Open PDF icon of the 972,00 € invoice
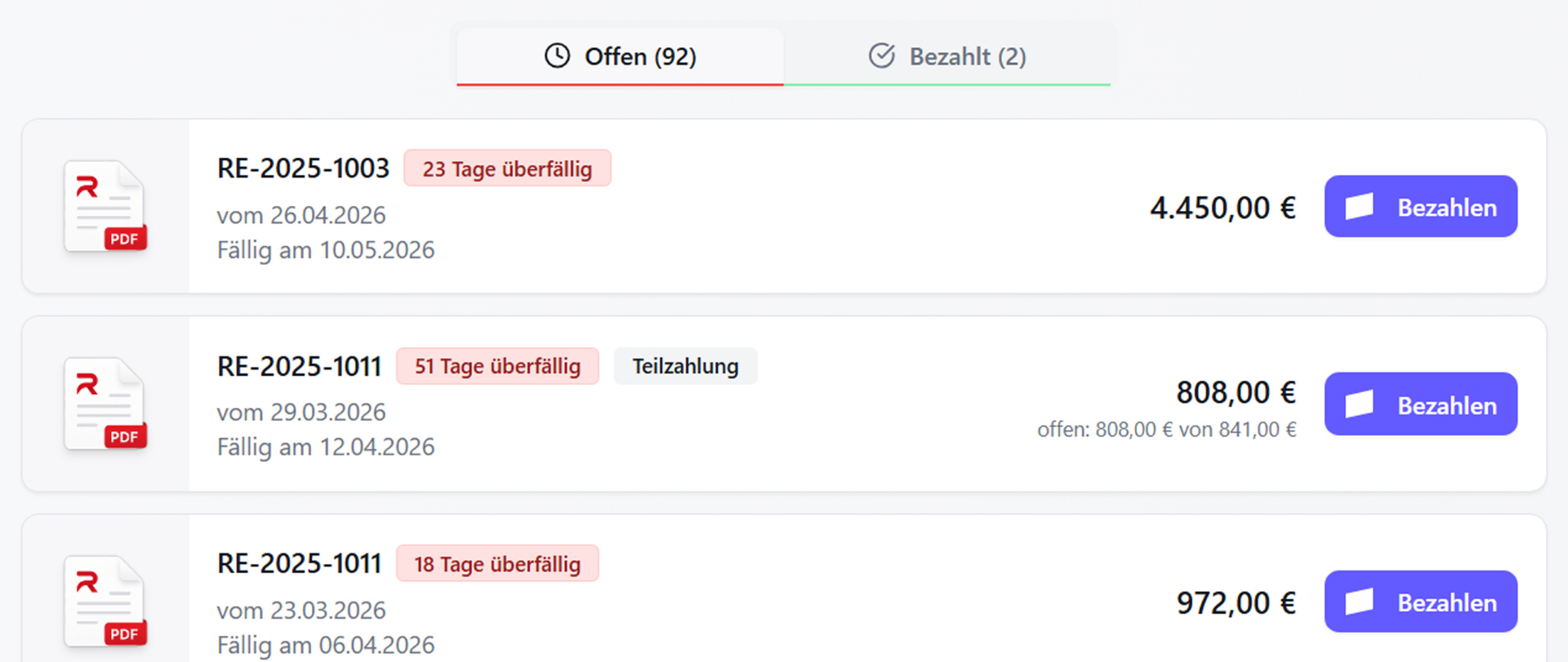Viewport: 1568px width, 662px height. (105, 602)
